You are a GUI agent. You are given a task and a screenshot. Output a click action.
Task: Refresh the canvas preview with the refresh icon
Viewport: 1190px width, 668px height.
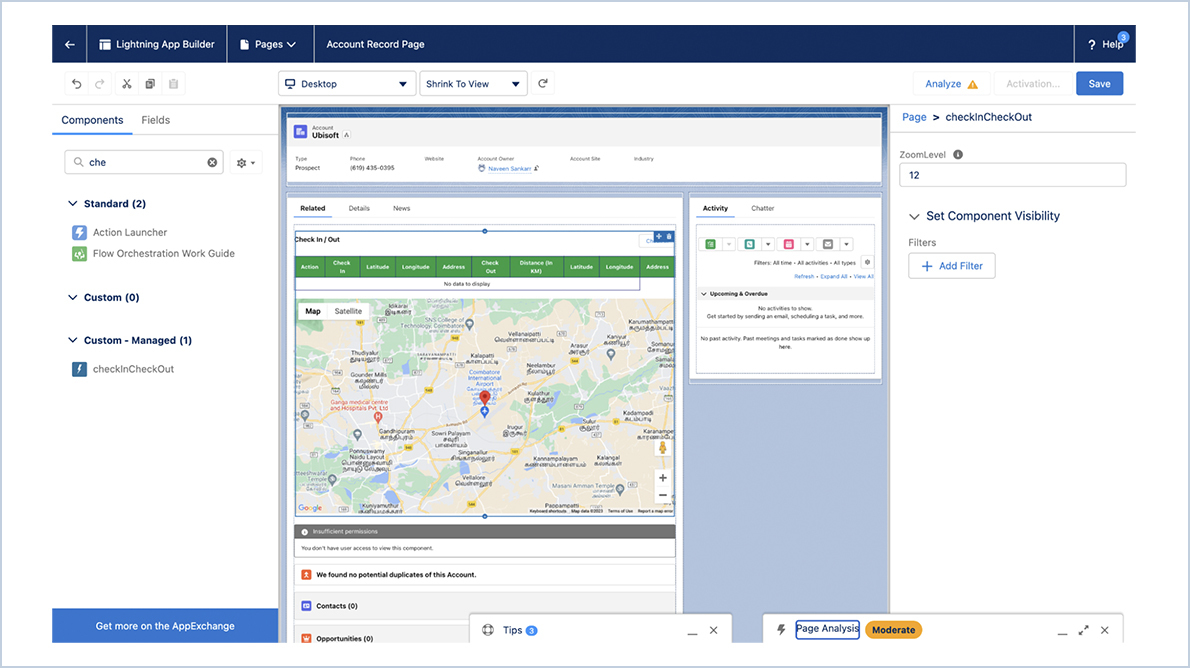pos(543,83)
